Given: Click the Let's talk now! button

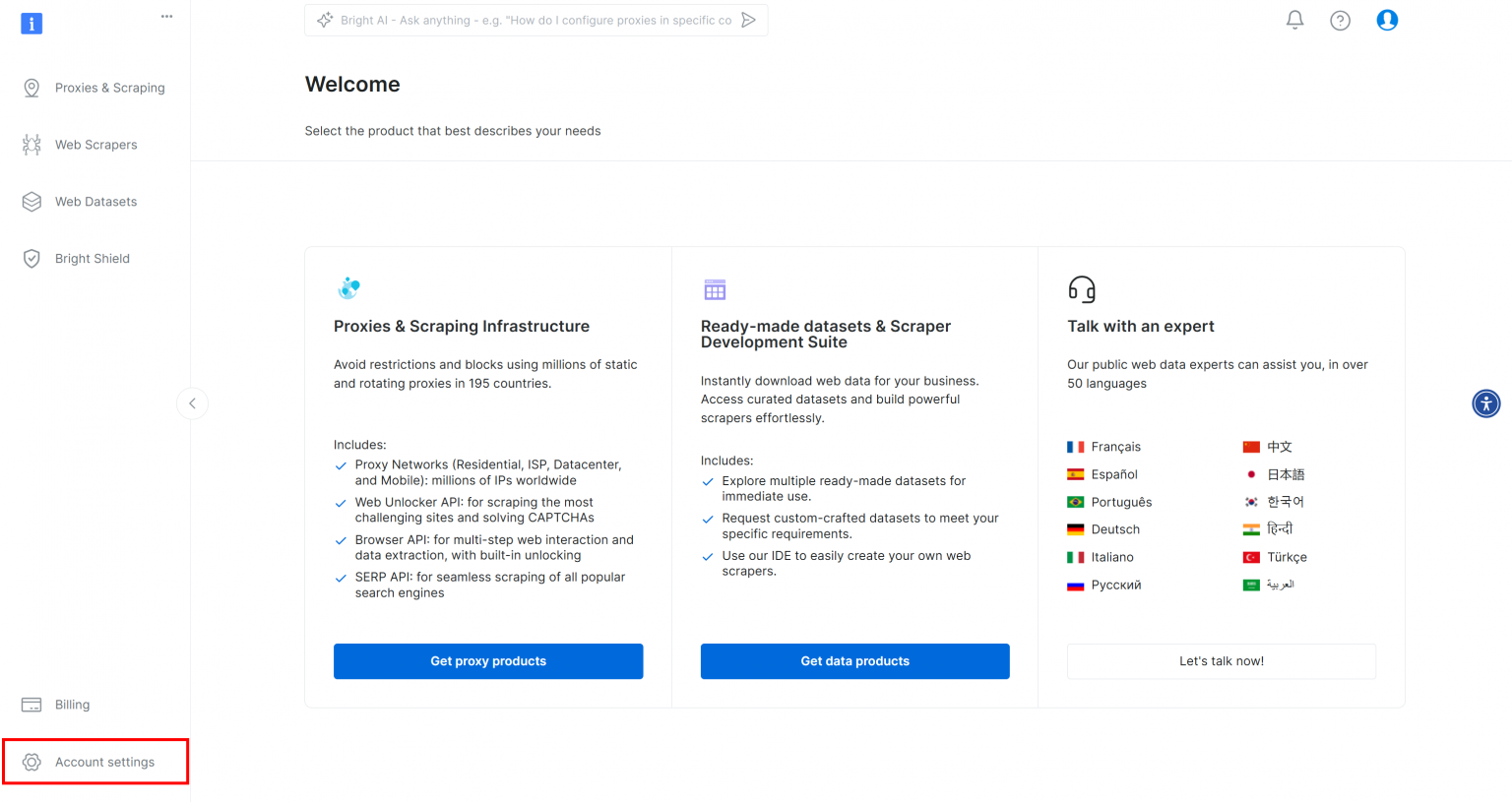Looking at the screenshot, I should (1221, 661).
